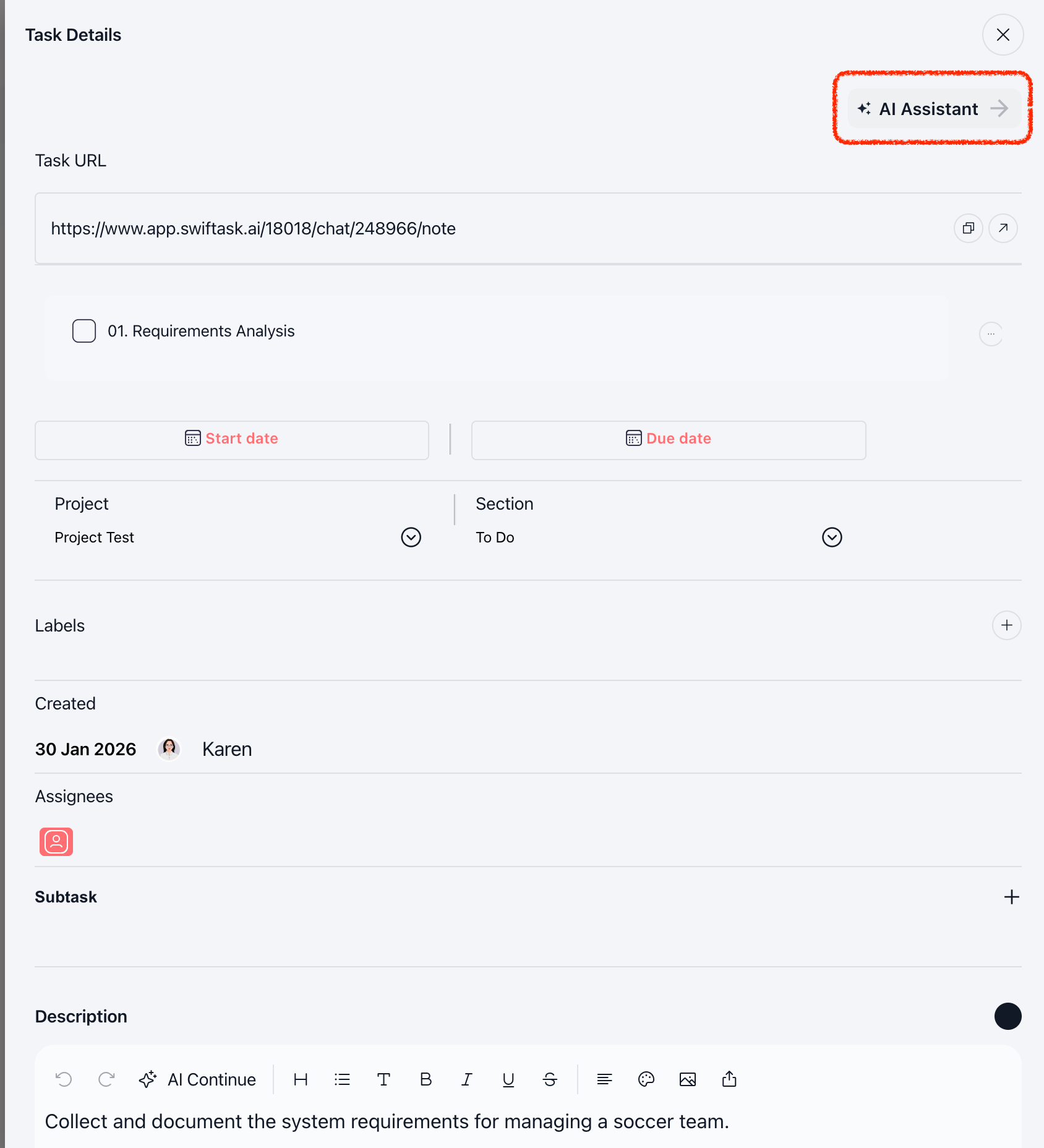Image resolution: width=1044 pixels, height=1148 pixels.
Task: Insert an image into description
Action: [688, 1079]
